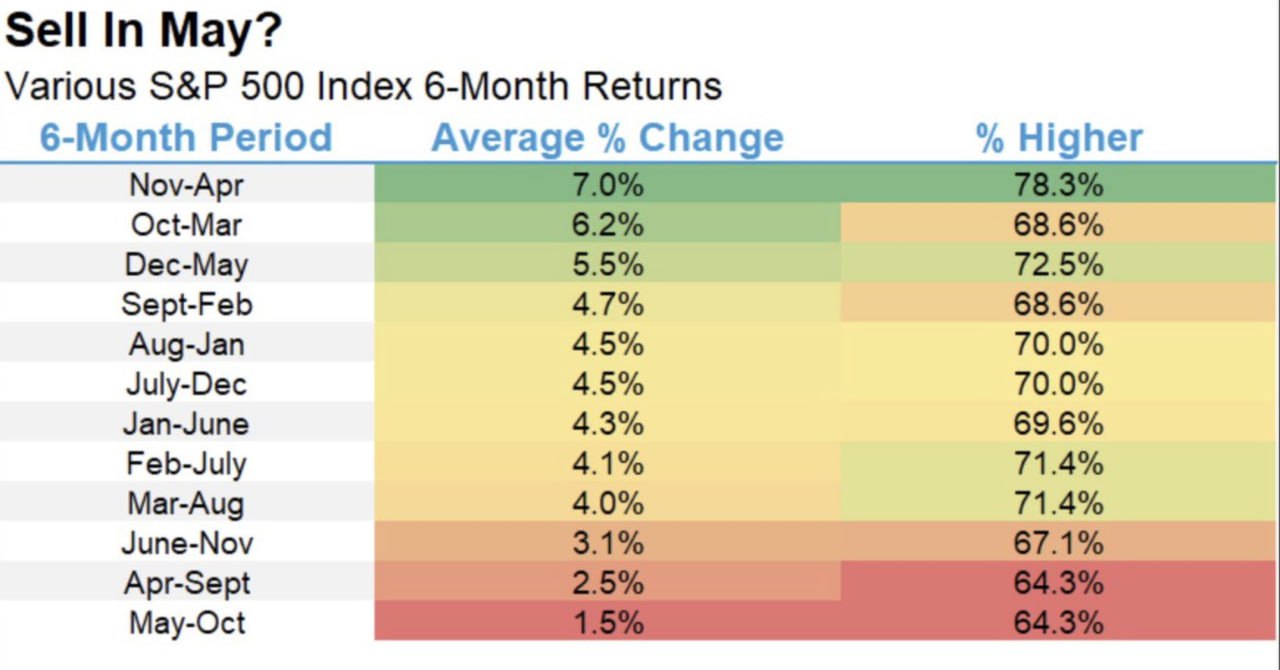Select the red 1.5% average change cell
The width and height of the screenshot is (1280, 670).
(607, 623)
